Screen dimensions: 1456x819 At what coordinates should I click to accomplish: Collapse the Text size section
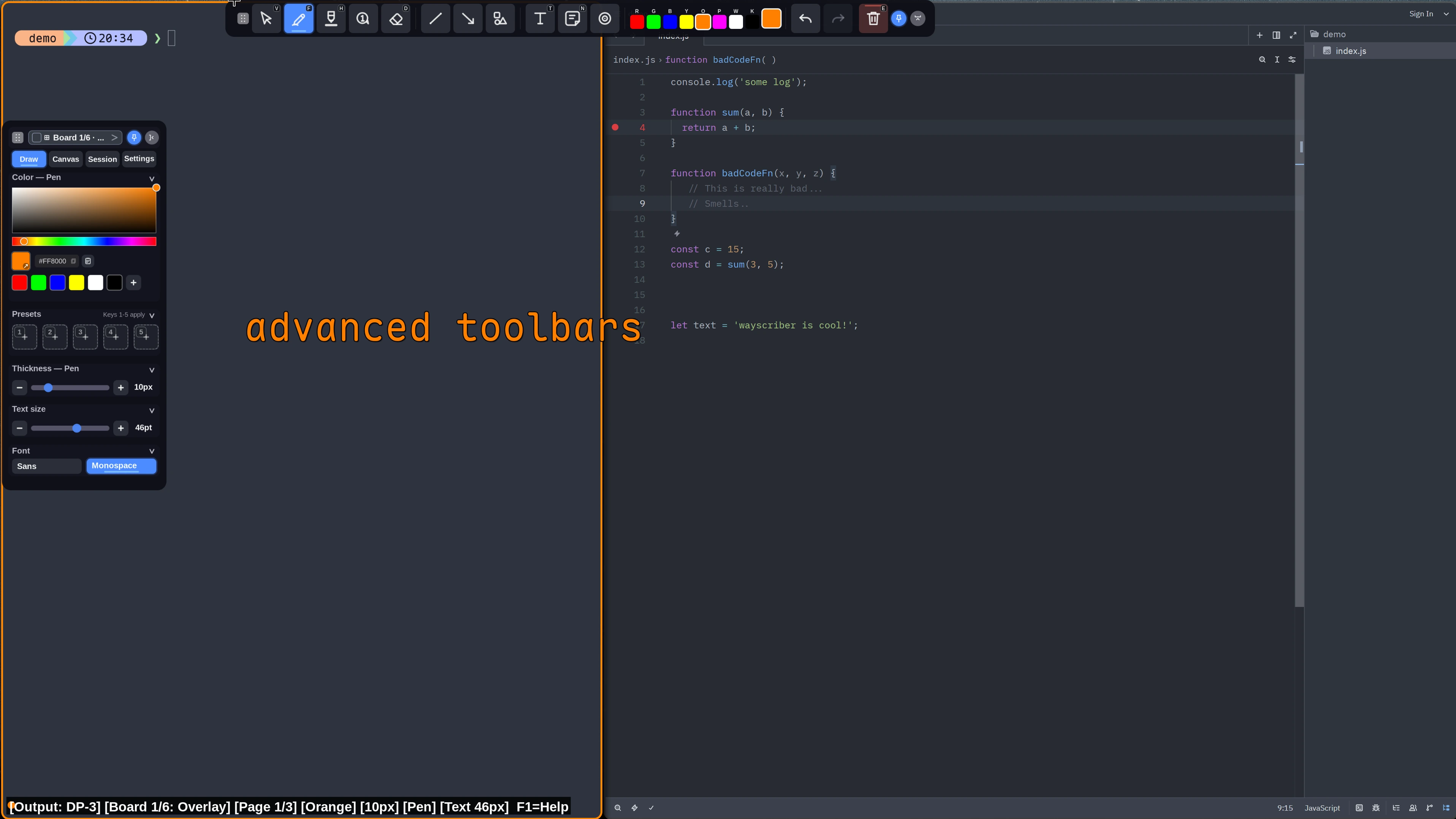152,410
